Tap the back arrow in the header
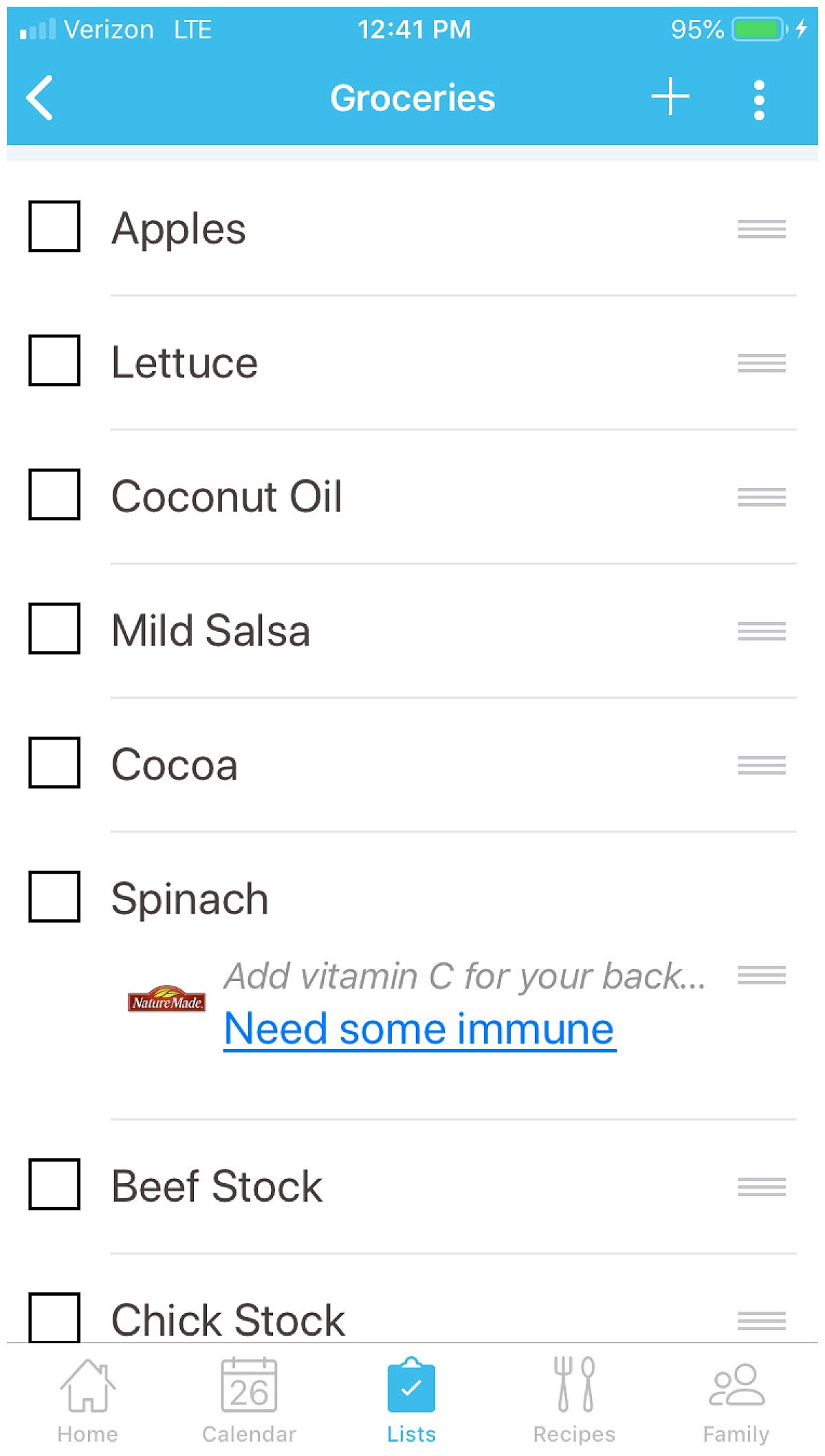Image resolution: width=825 pixels, height=1456 pixels. coord(40,98)
